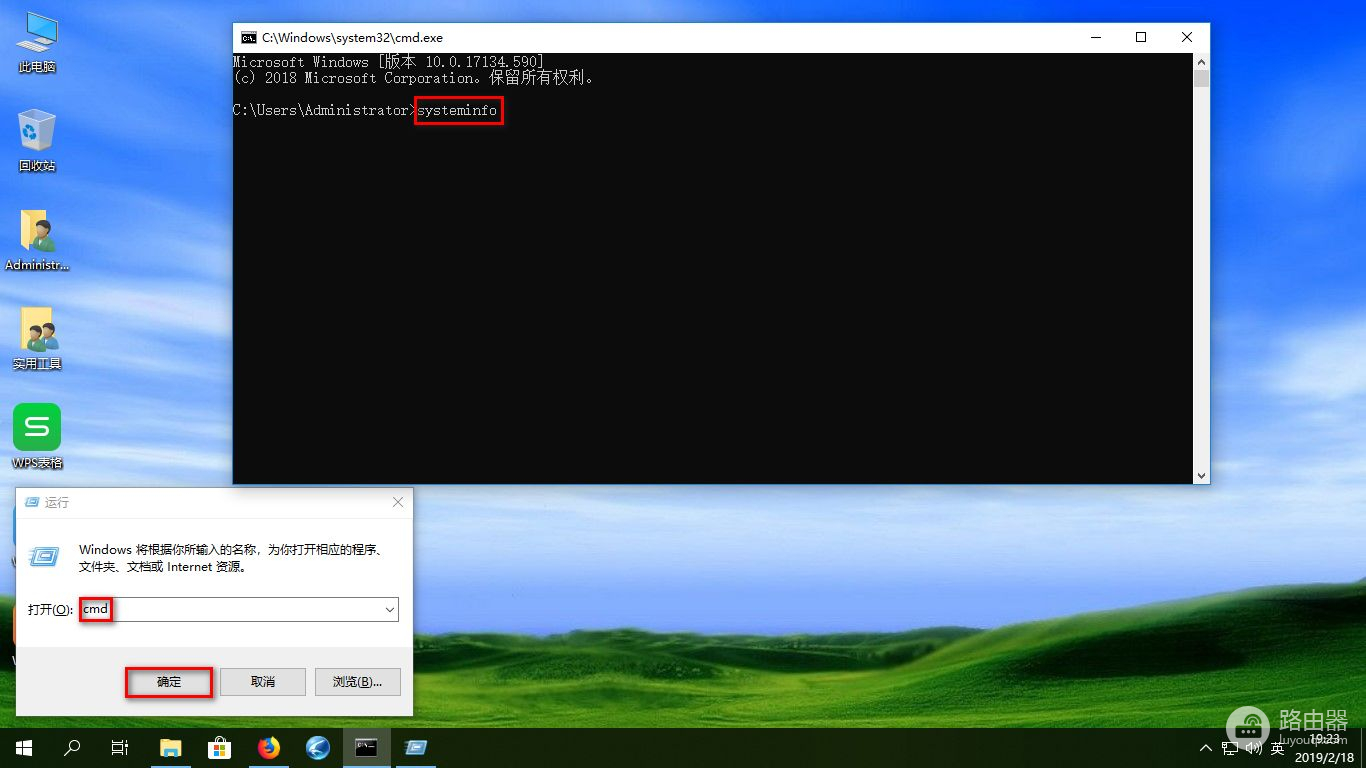Minimize the cmd.exe window
This screenshot has width=1366, height=768.
tap(1095, 37)
